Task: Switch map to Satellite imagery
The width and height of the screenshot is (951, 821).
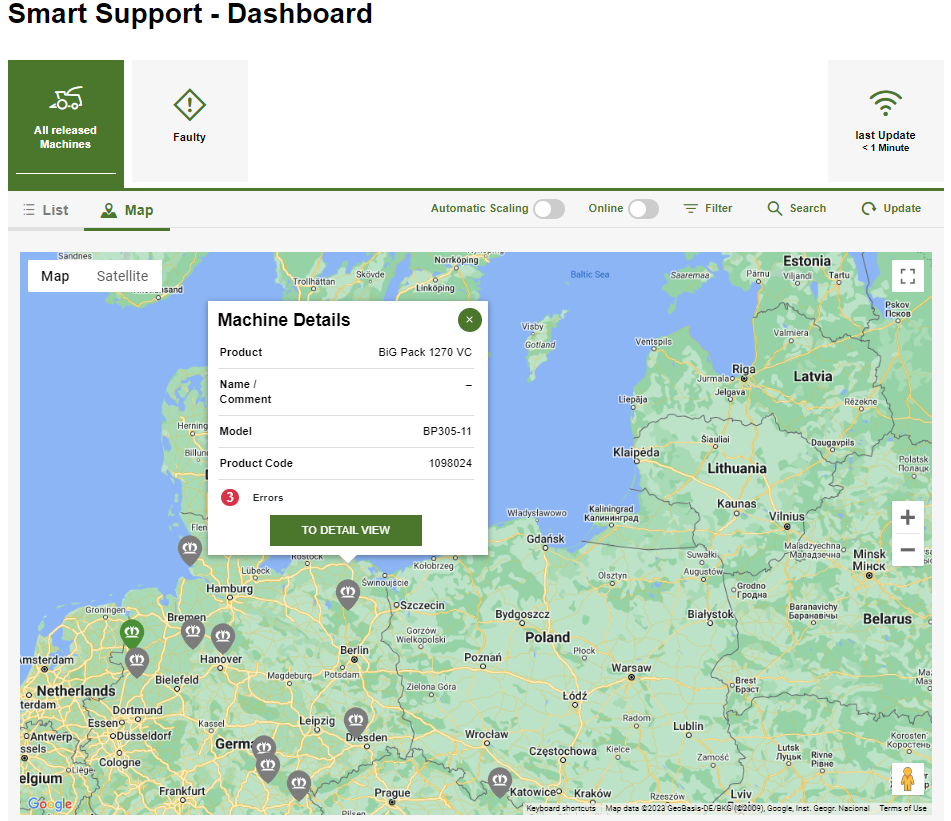Action: 122,276
